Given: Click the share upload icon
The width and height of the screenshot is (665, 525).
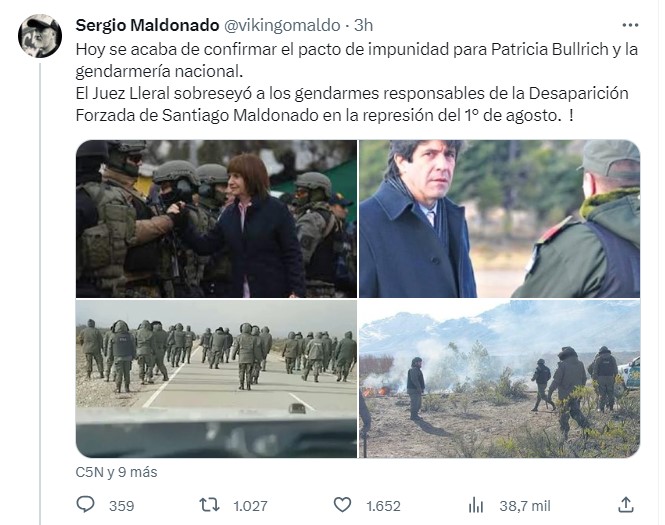Looking at the screenshot, I should click(626, 505).
